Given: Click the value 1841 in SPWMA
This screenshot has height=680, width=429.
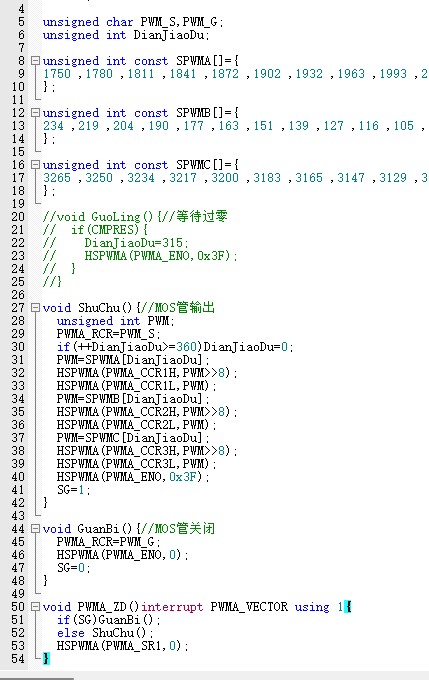Looking at the screenshot, I should point(183,74).
